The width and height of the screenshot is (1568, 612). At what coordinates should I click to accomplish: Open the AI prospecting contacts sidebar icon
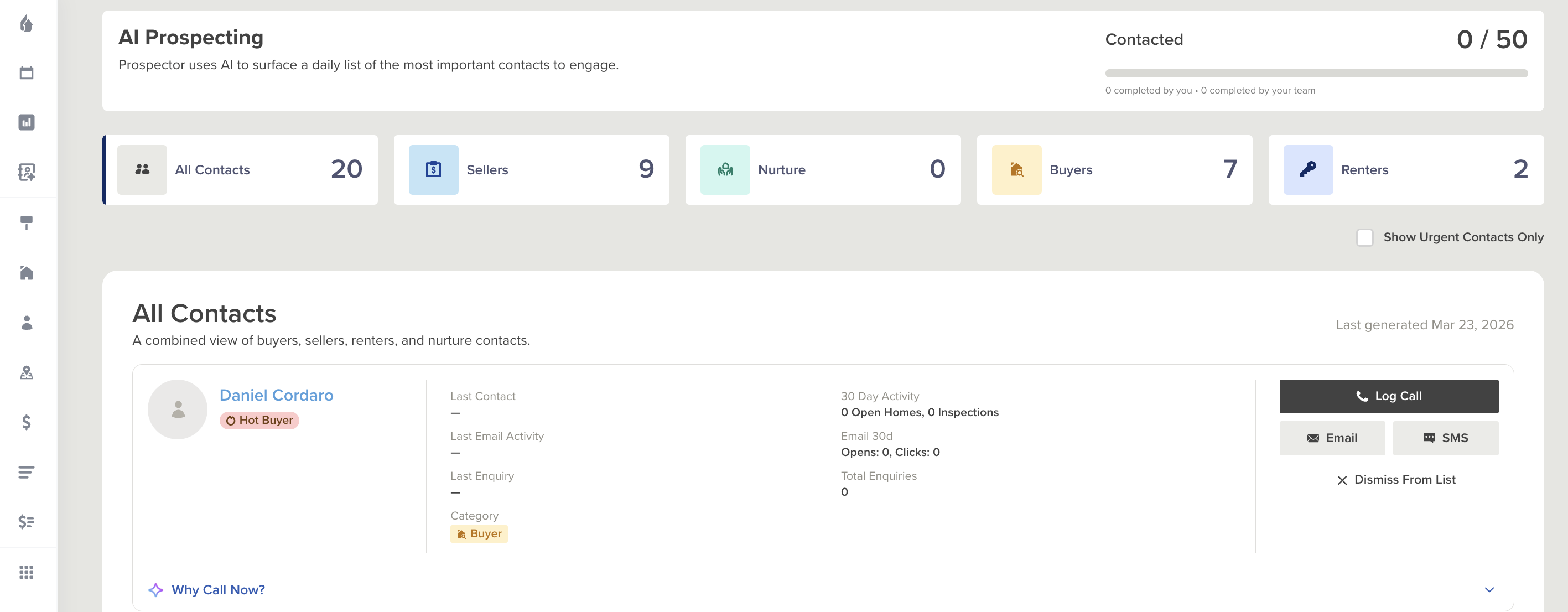(x=26, y=172)
